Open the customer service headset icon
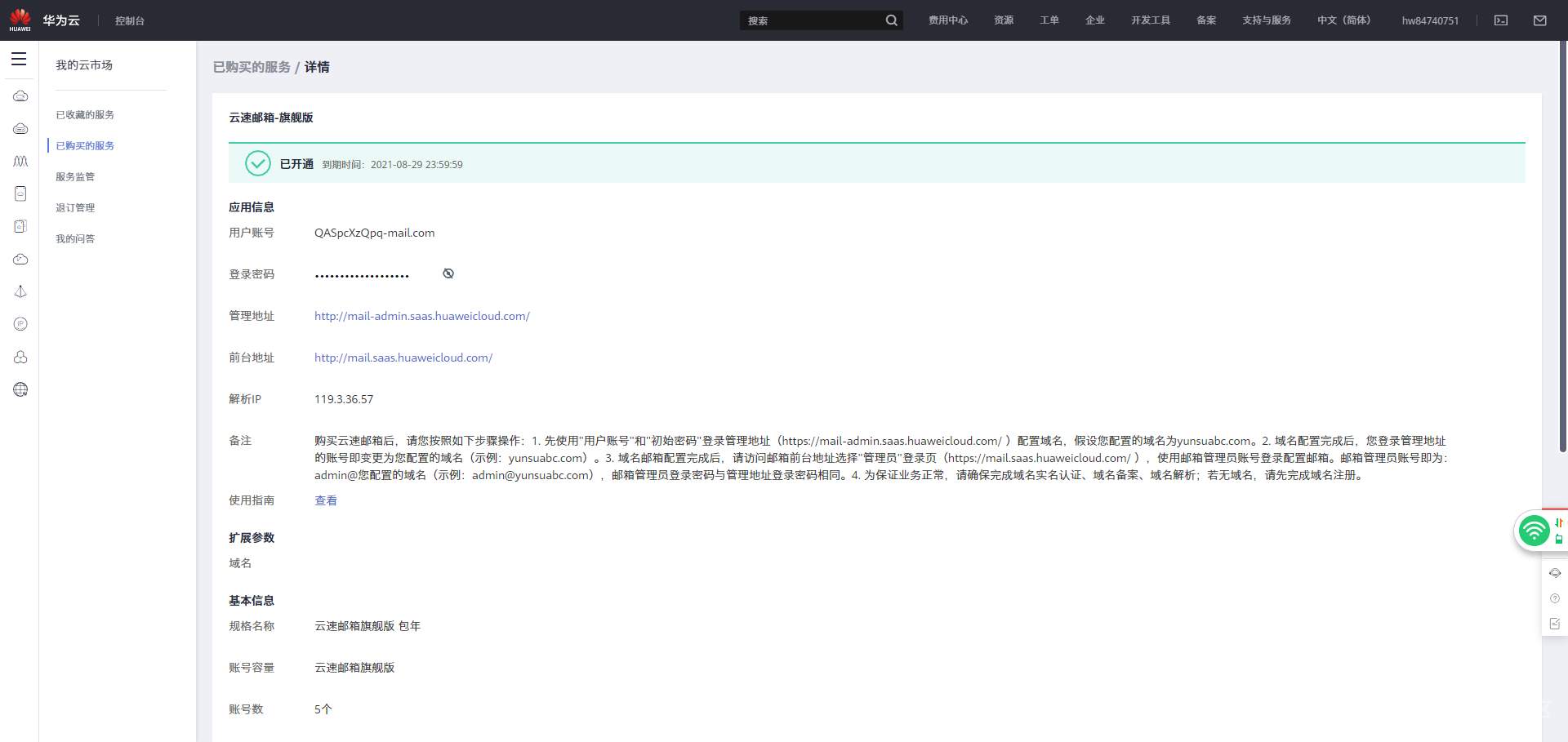This screenshot has width=1568, height=742. click(1555, 573)
